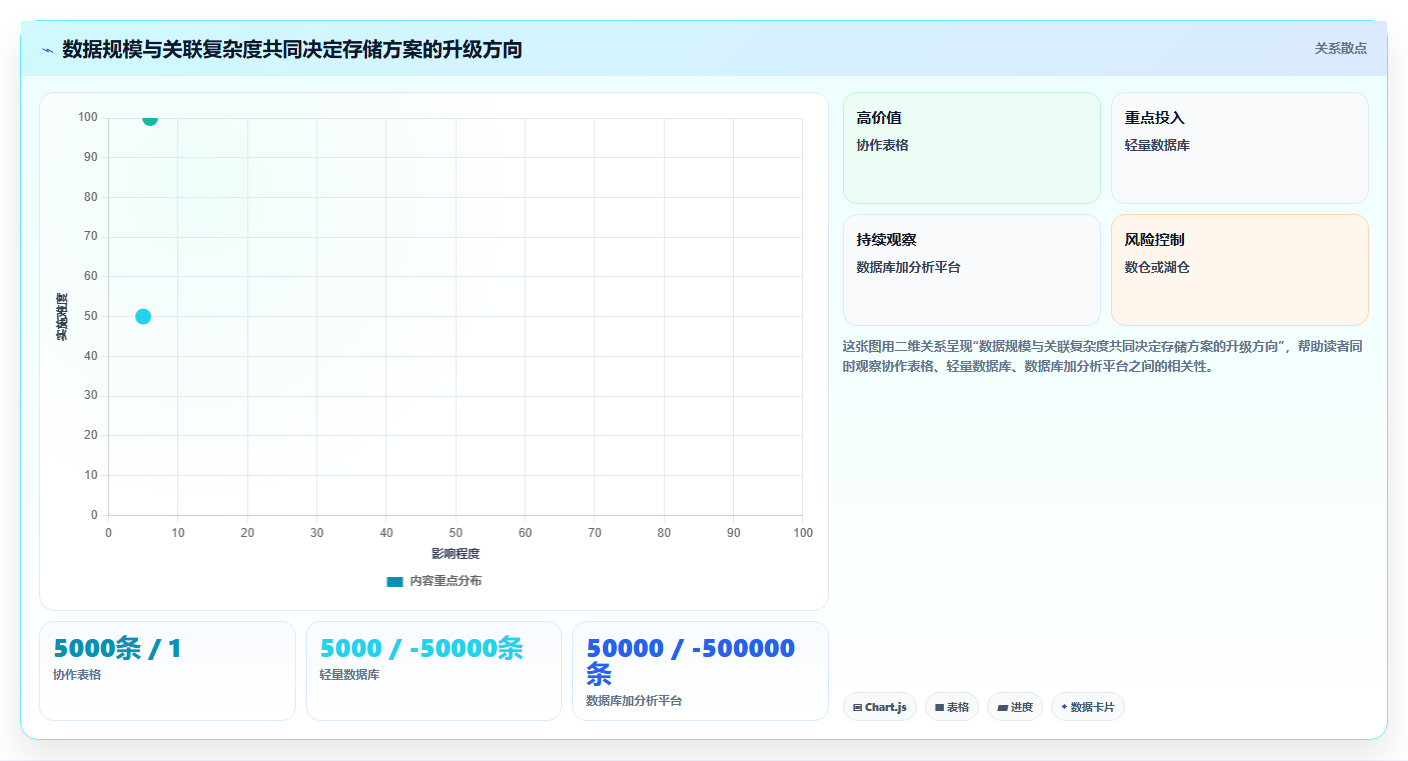The image size is (1408, 761).
Task: Click the x-axis tick label 50
Action: pos(456,533)
